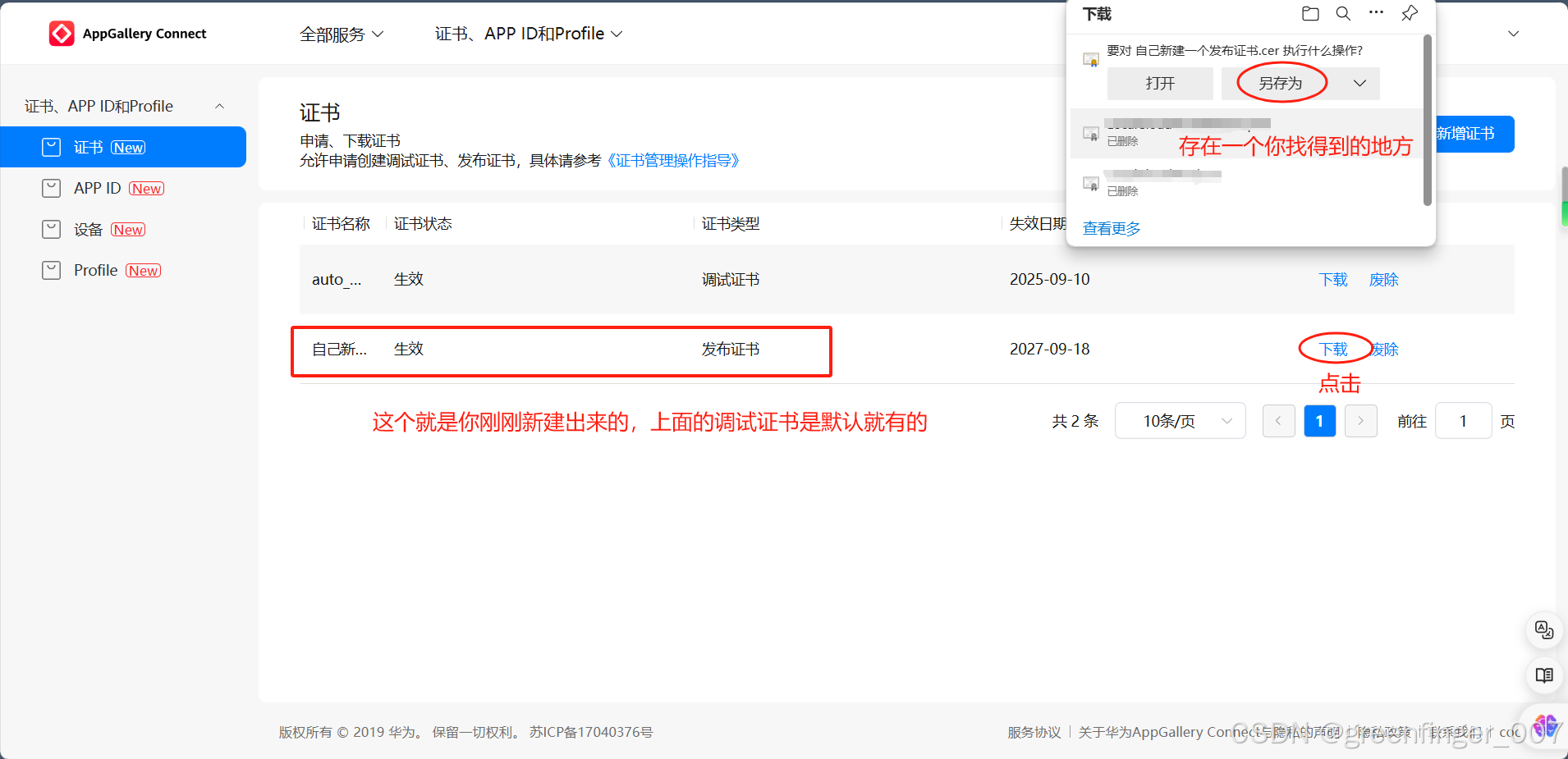The height and width of the screenshot is (759, 1568).
Task: Select APP ID in the sidebar menu
Action: click(123, 188)
